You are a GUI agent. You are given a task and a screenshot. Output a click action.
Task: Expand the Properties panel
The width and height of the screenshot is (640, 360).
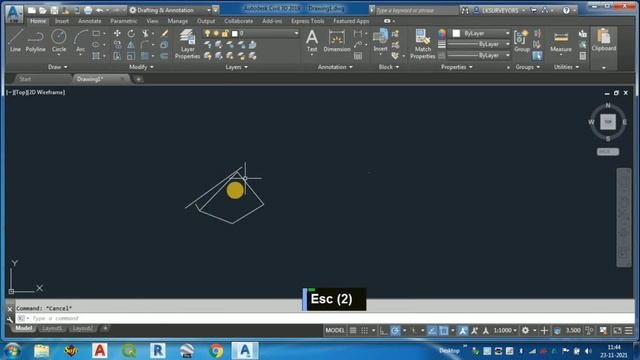(456, 67)
